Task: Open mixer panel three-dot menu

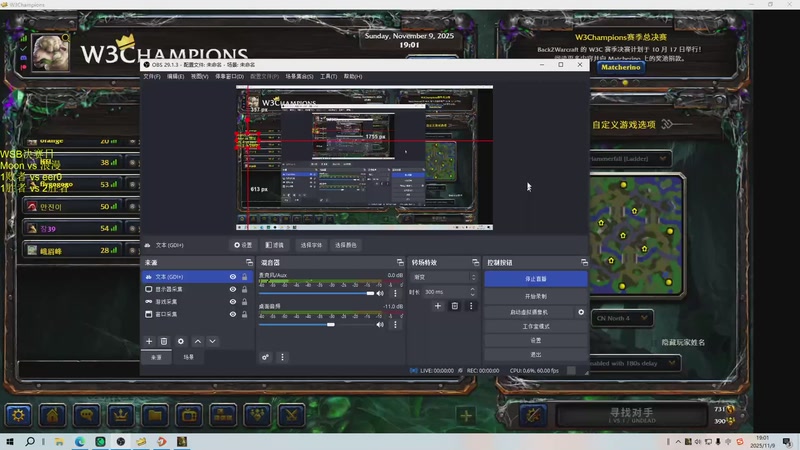Action: (282, 357)
